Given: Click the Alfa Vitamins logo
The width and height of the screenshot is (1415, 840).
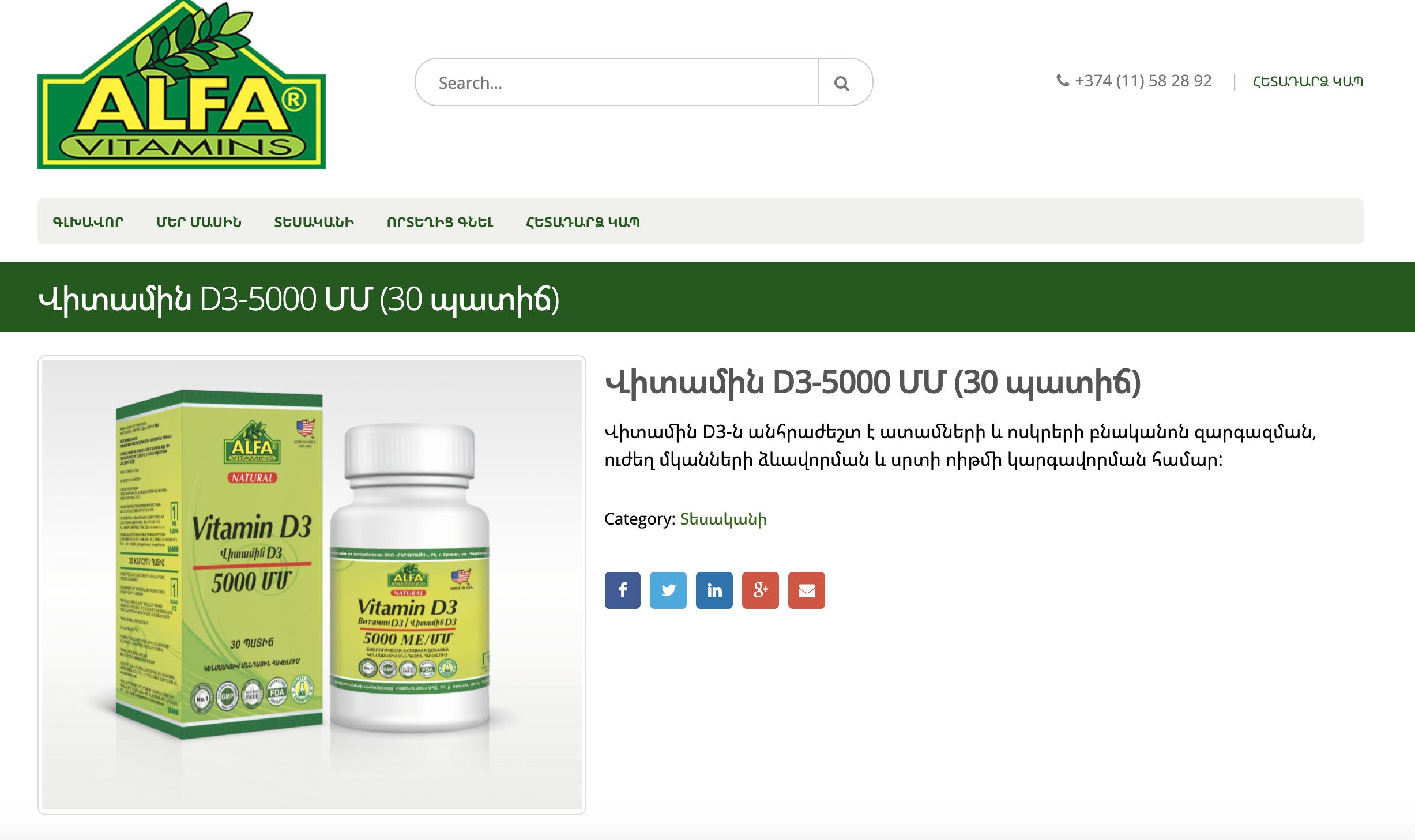Looking at the screenshot, I should [x=182, y=85].
